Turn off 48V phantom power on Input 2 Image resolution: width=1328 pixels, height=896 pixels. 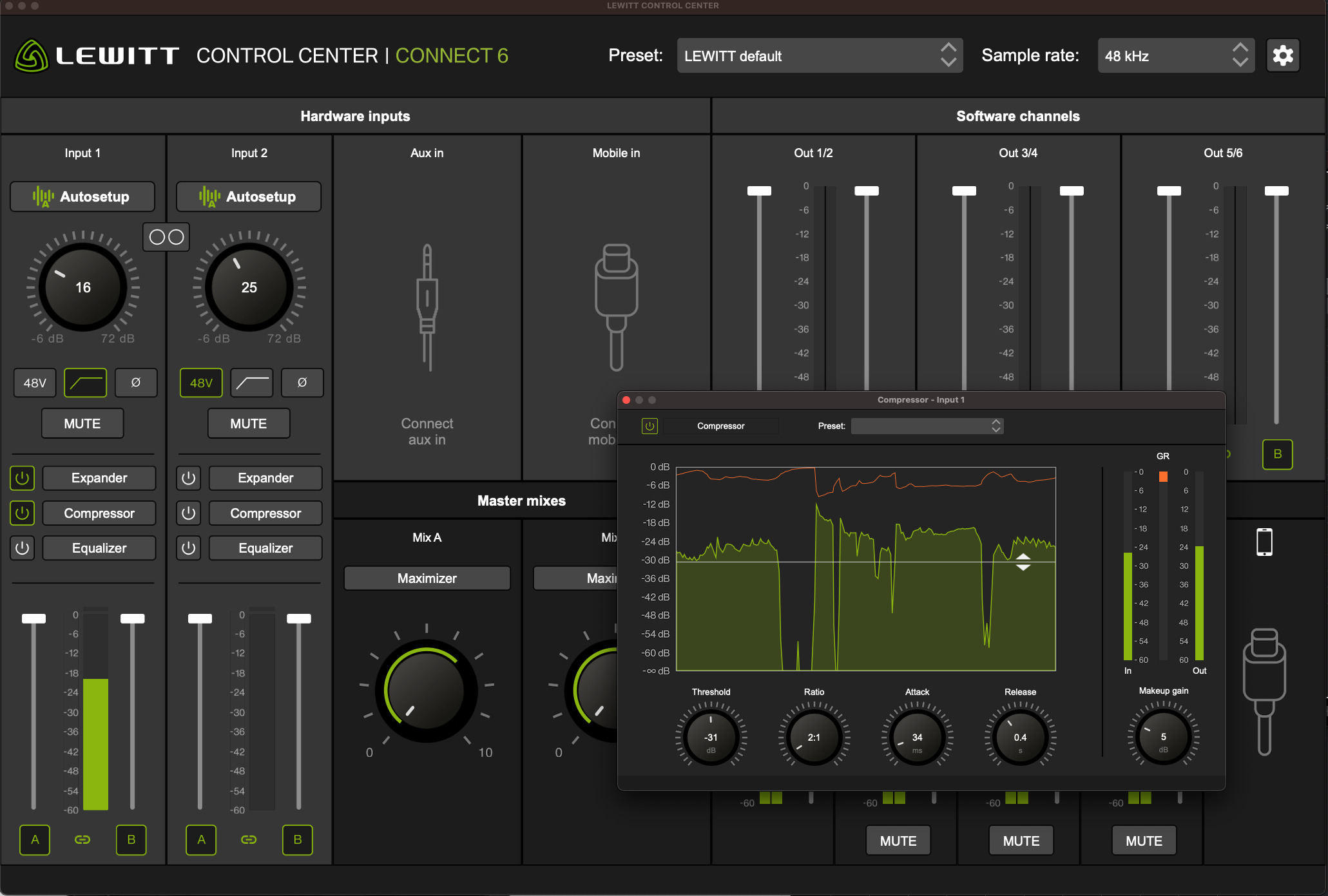(201, 383)
